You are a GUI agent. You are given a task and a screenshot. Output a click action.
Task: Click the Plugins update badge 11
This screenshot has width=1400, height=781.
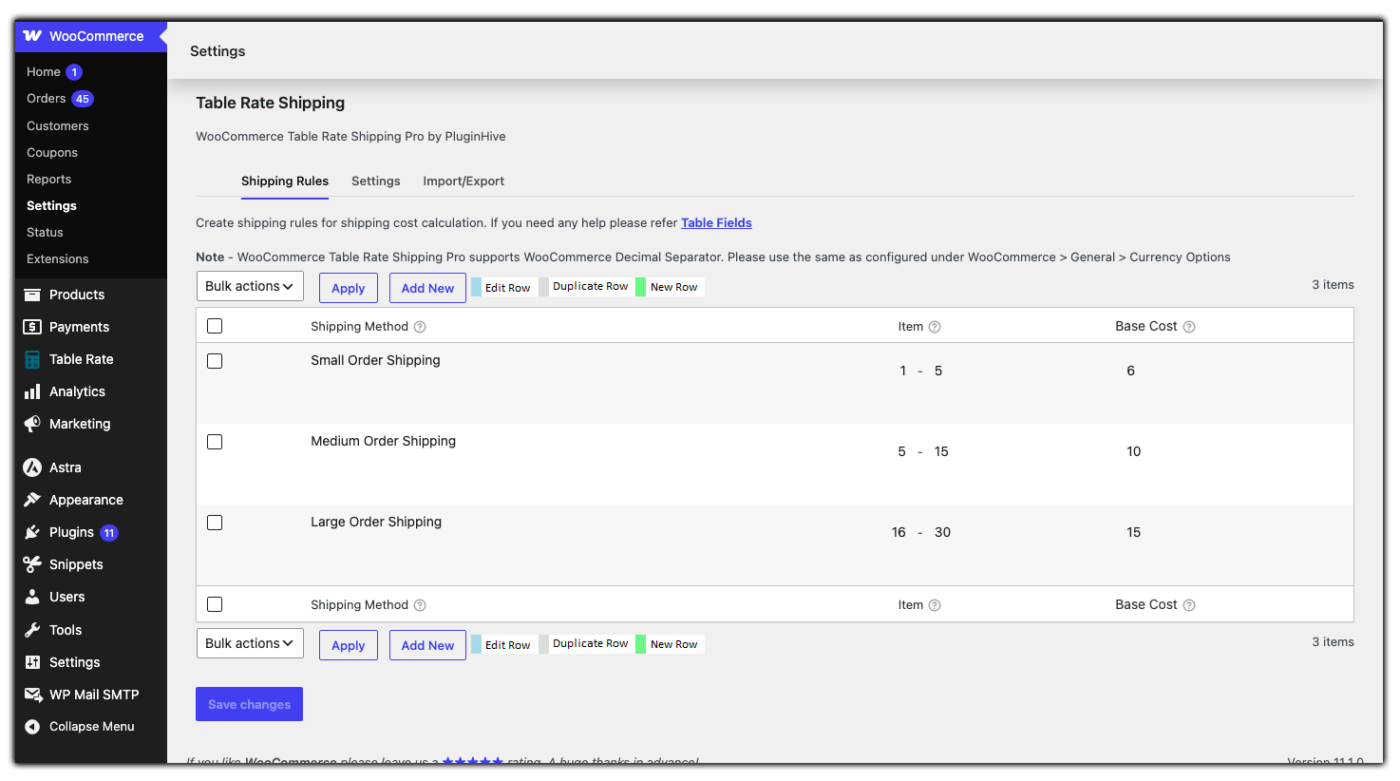click(x=109, y=533)
